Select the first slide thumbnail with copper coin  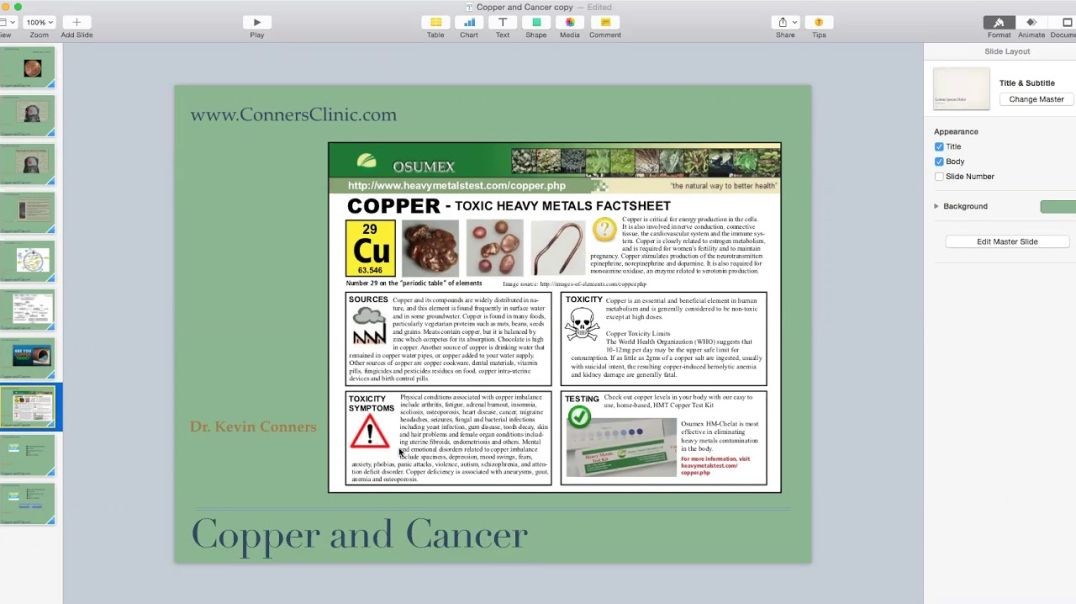pos(28,67)
